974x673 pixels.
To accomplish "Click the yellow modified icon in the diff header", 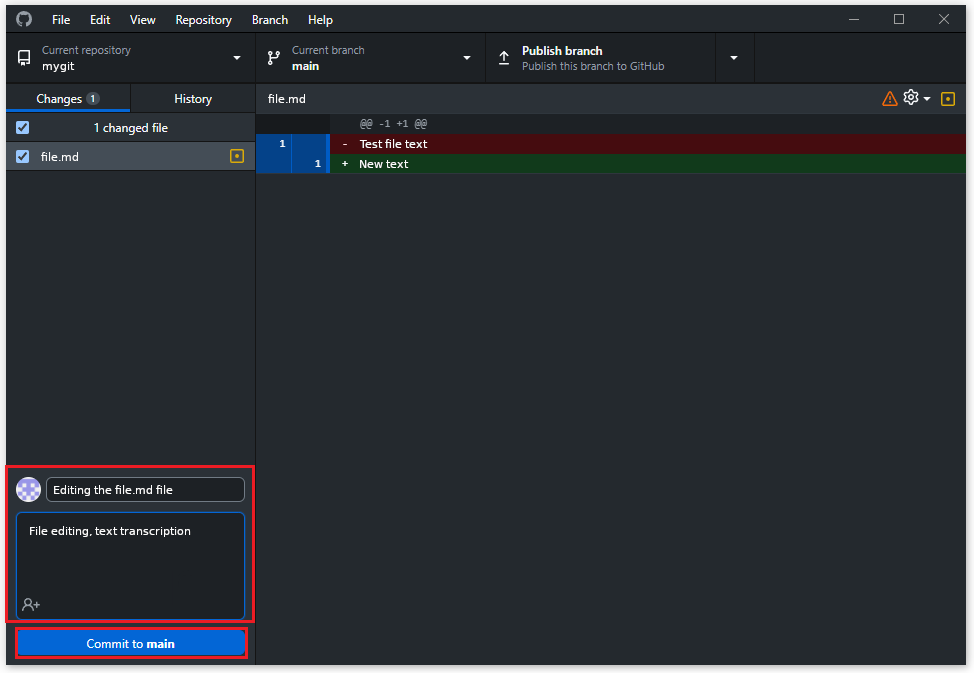I will point(947,99).
